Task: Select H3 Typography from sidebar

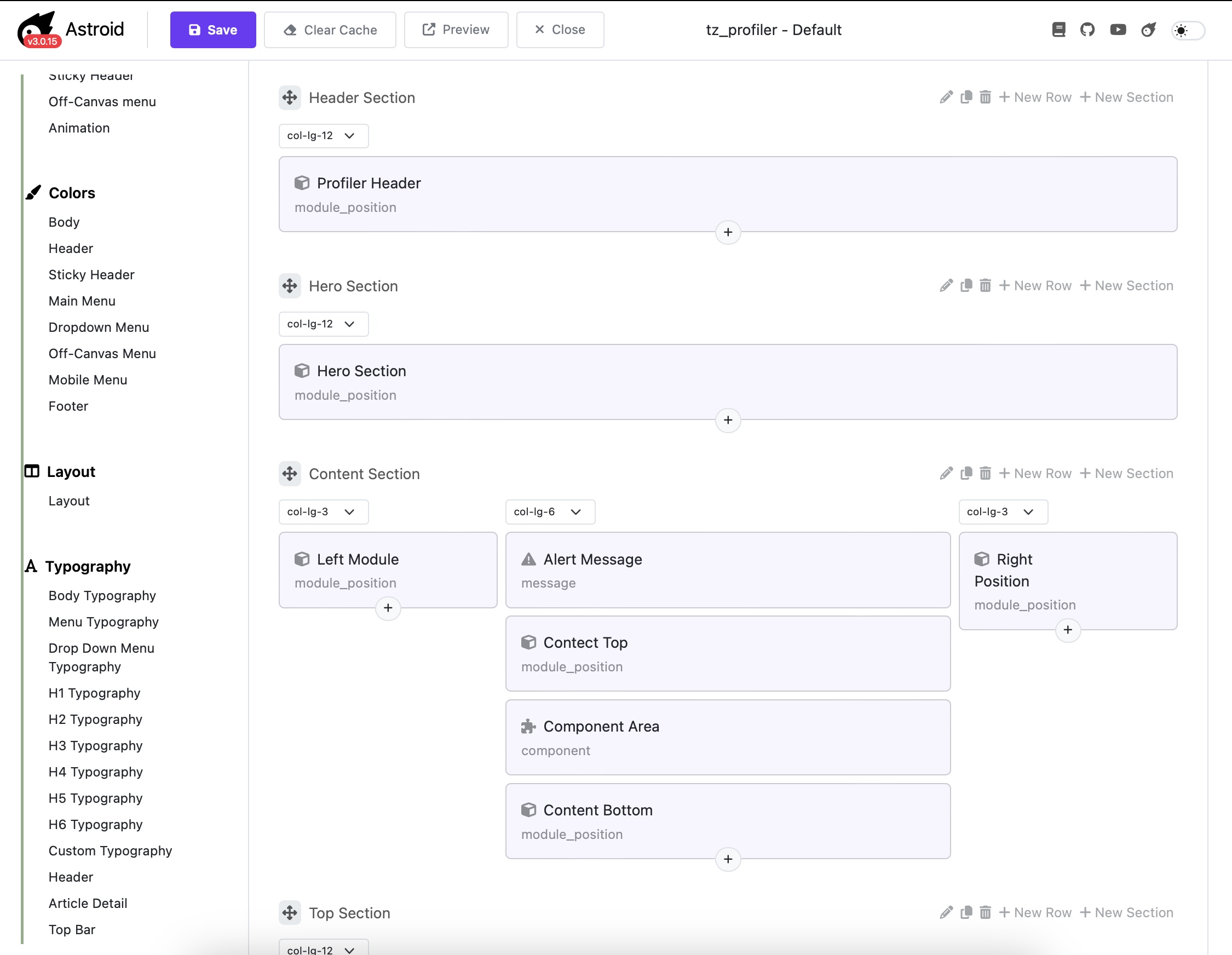Action: coord(97,745)
